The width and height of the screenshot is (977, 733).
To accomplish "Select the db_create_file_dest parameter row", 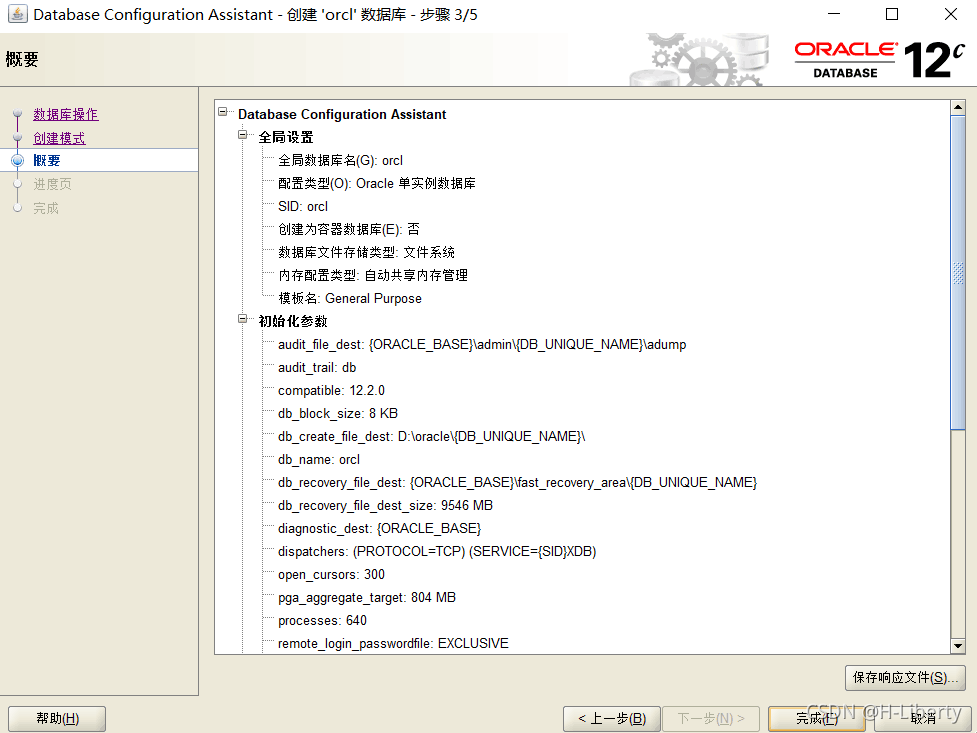I will (x=431, y=437).
